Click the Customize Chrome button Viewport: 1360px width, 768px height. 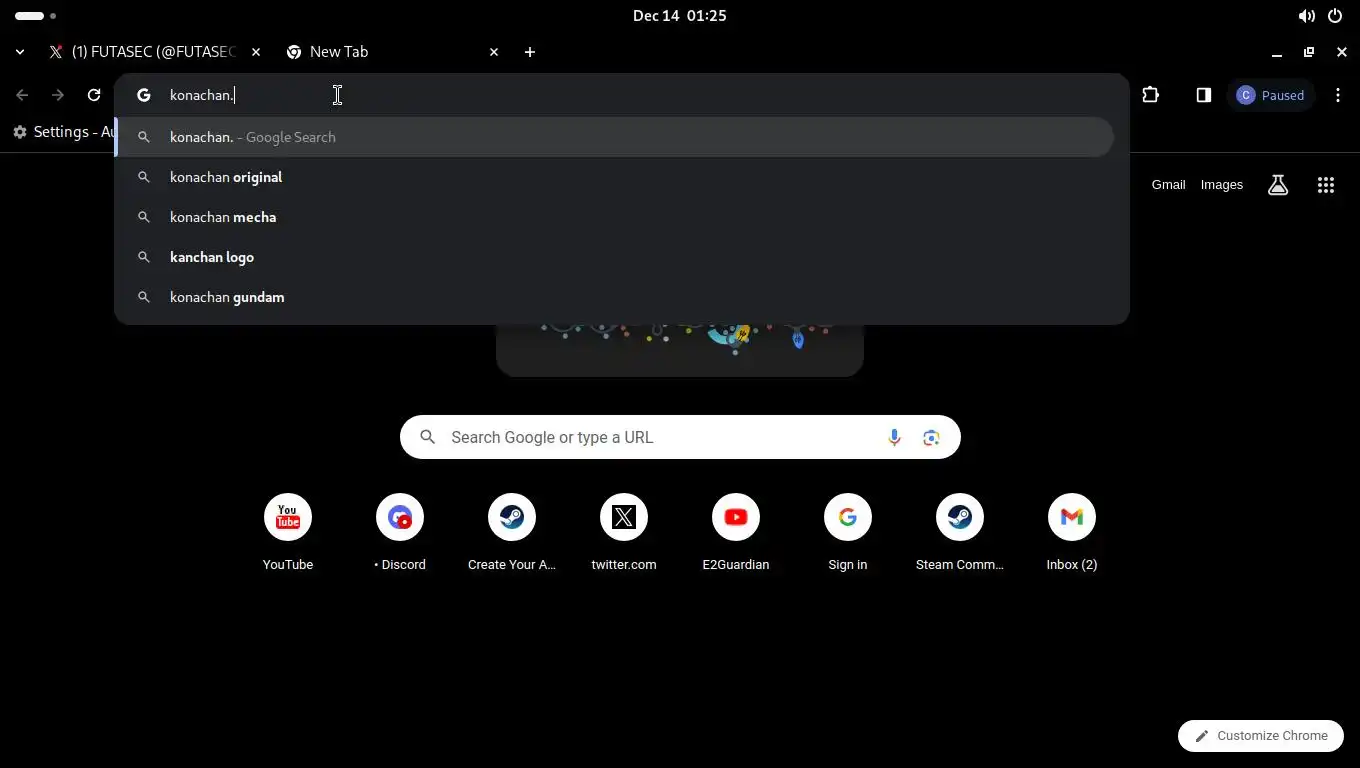(1261, 736)
